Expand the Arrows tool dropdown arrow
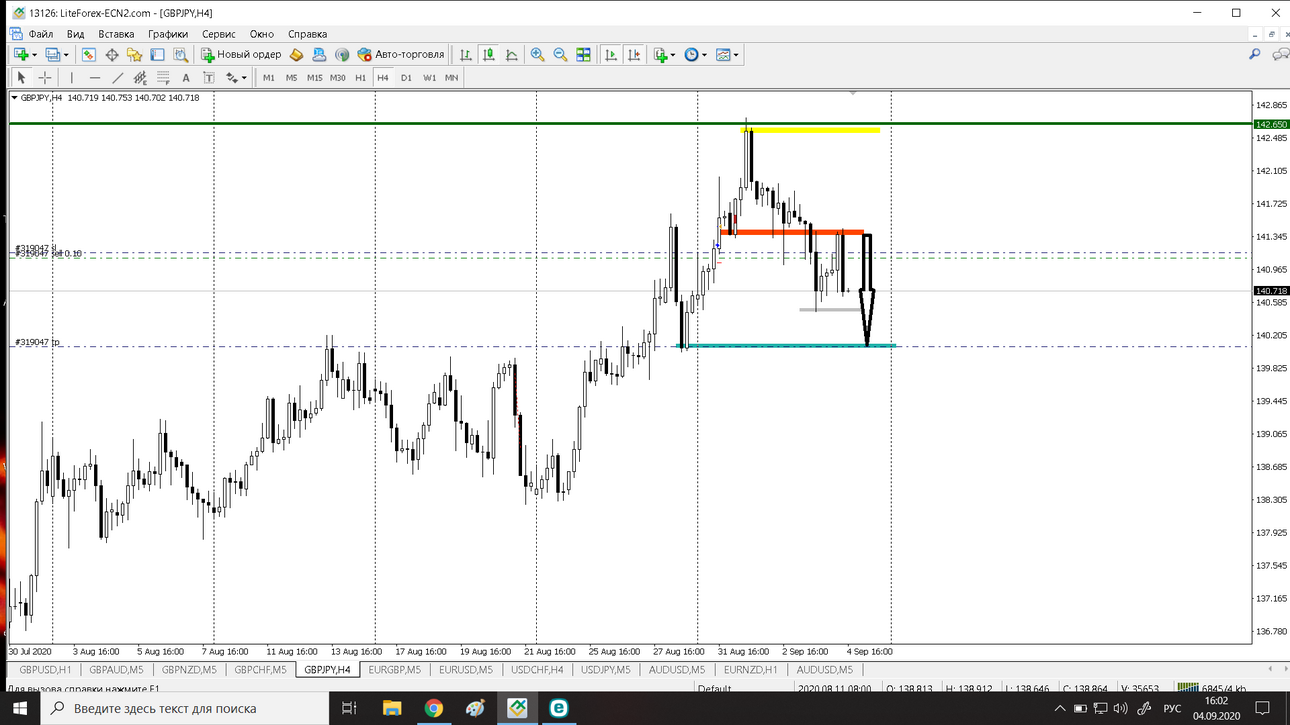The width and height of the screenshot is (1290, 725). (x=245, y=77)
